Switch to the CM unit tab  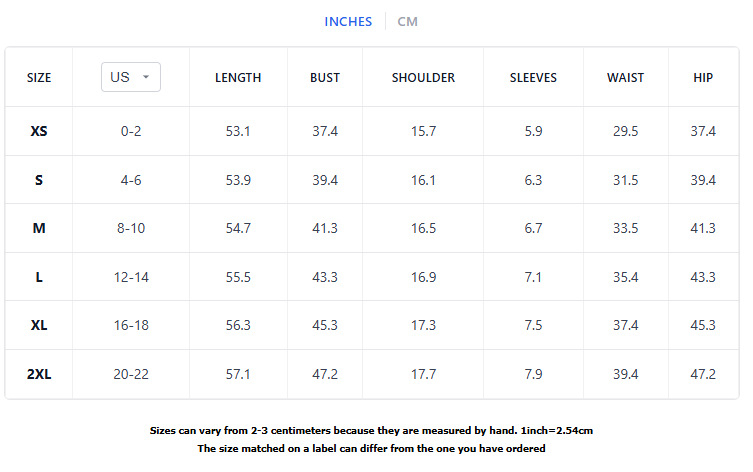[407, 22]
